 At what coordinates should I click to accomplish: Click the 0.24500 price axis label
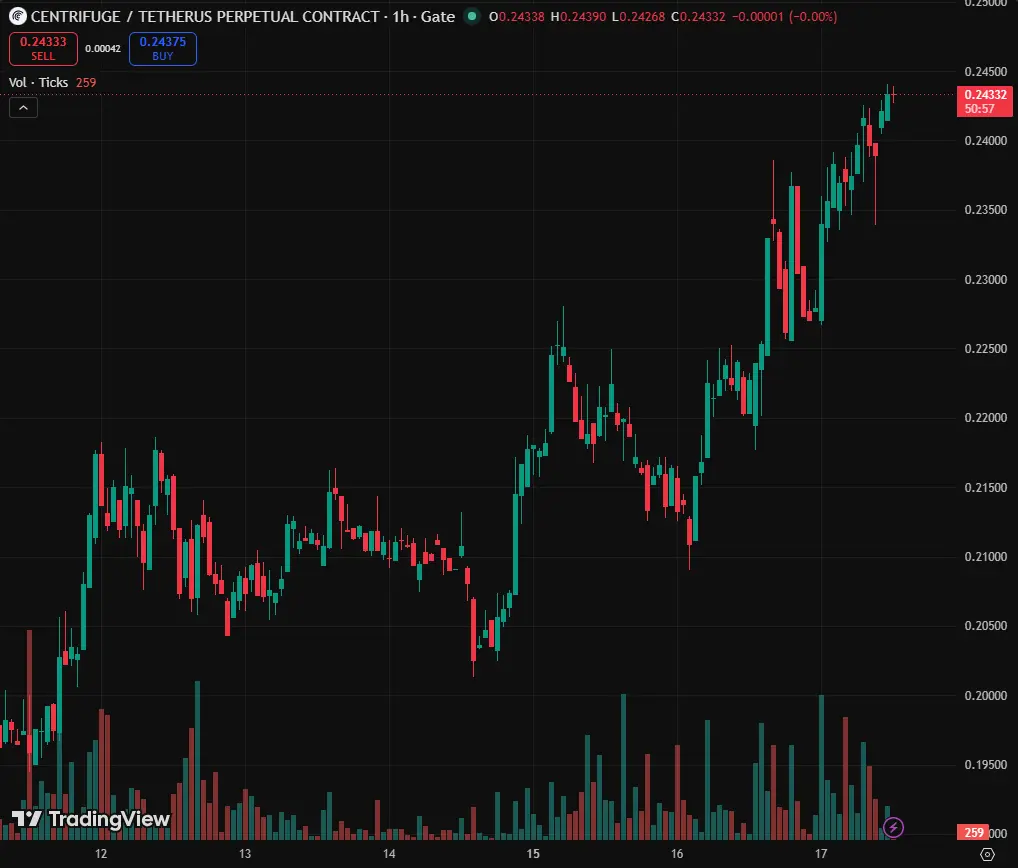[x=986, y=71]
